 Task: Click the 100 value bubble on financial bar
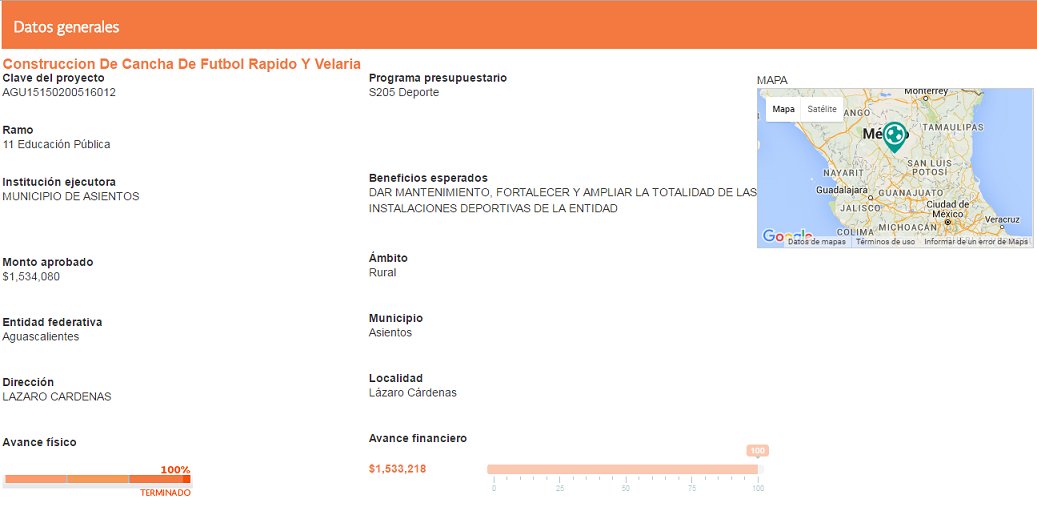click(x=758, y=451)
